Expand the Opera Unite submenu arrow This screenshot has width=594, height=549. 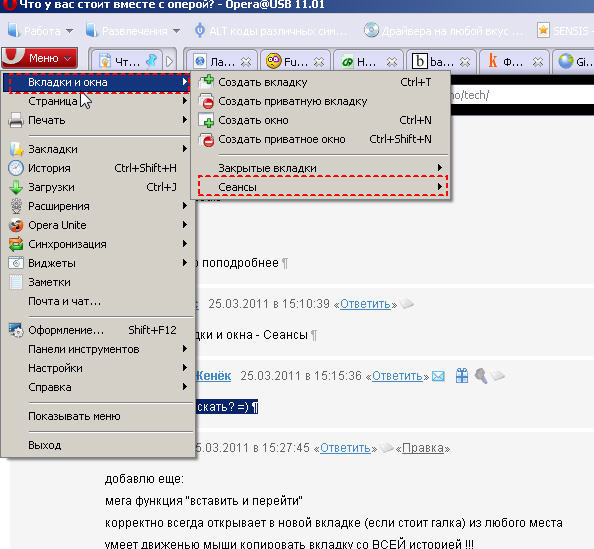pos(184,225)
